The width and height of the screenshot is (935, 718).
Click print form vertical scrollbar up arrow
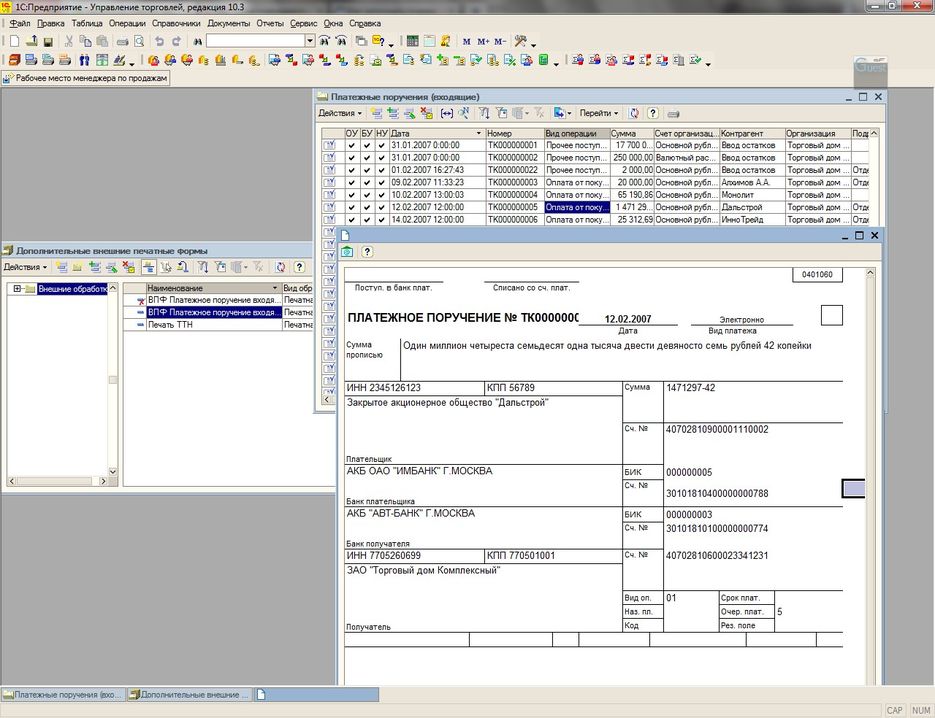871,273
